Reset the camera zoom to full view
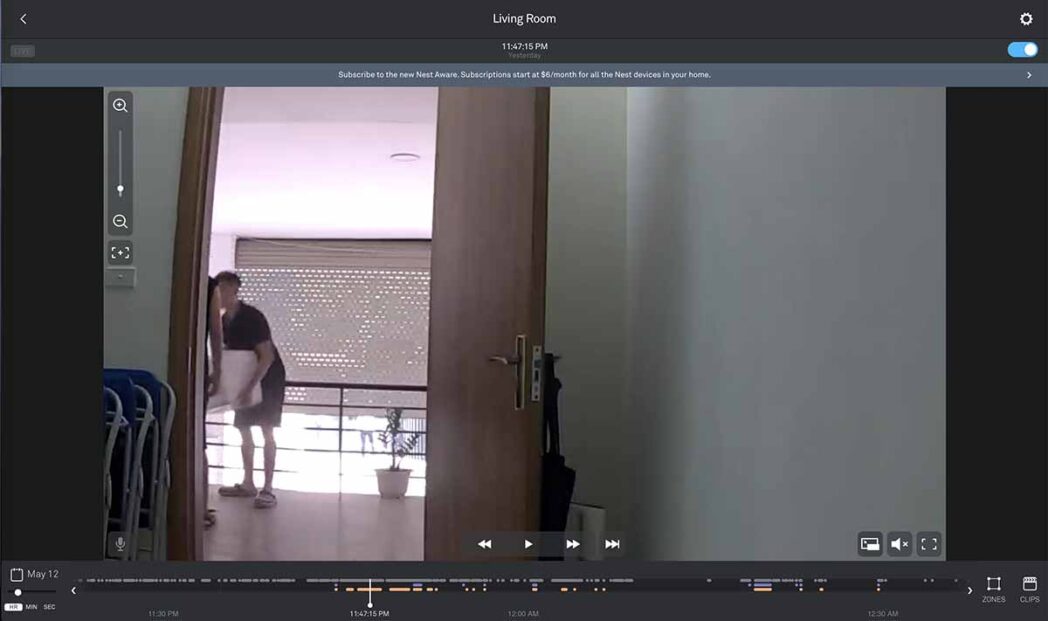Image resolution: width=1048 pixels, height=621 pixels. [x=120, y=252]
